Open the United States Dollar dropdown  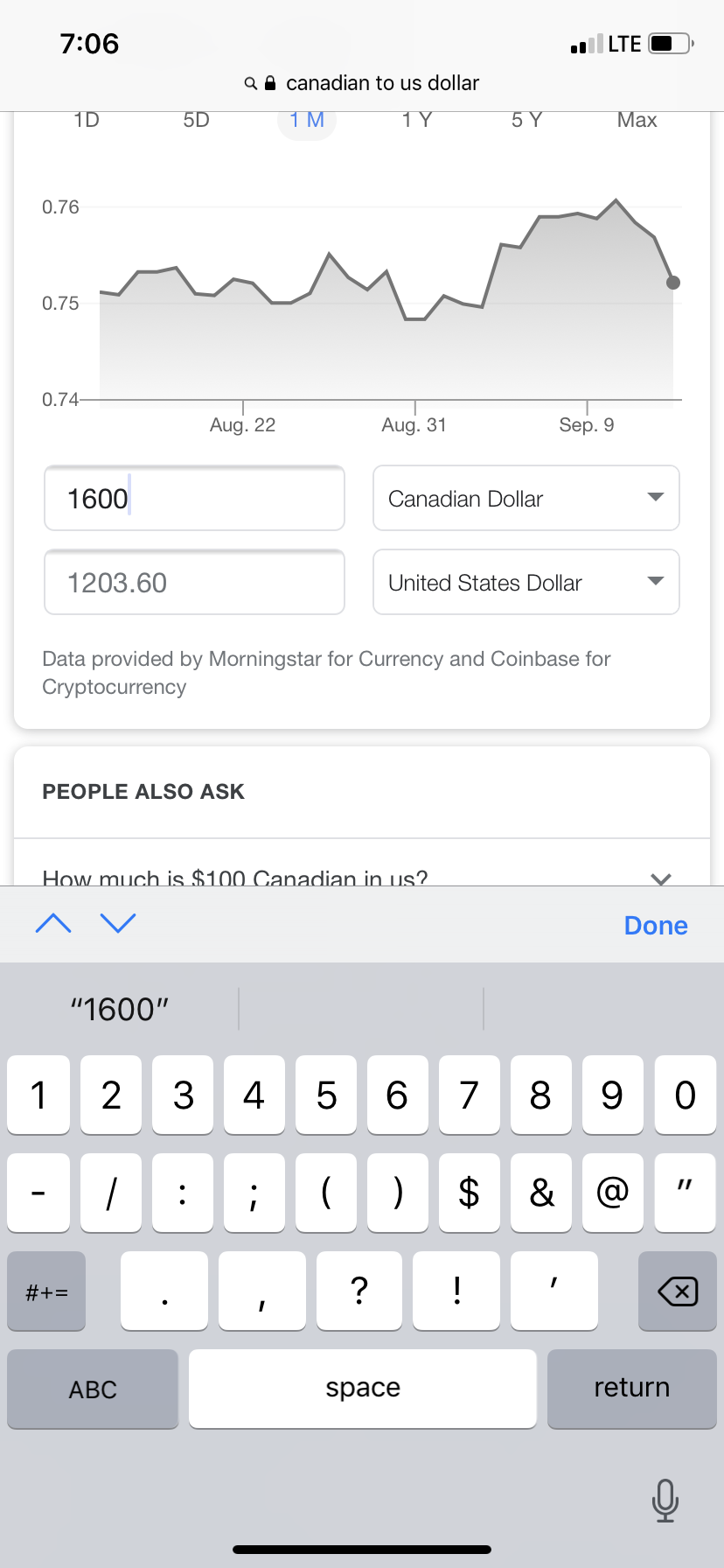coord(526,582)
